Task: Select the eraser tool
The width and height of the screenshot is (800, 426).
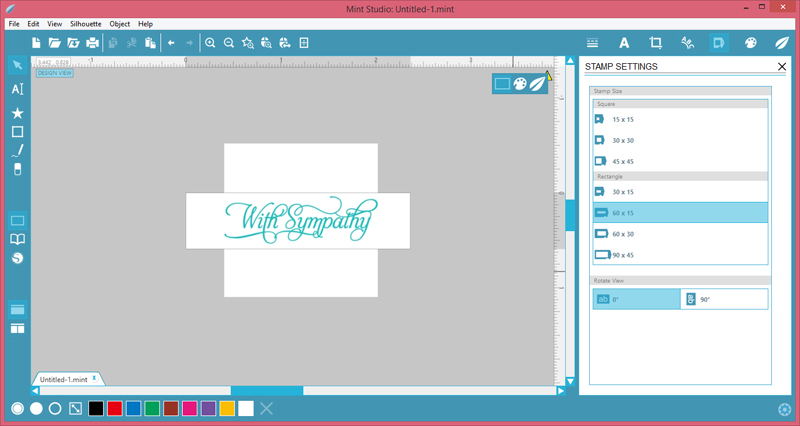Action: tap(17, 170)
